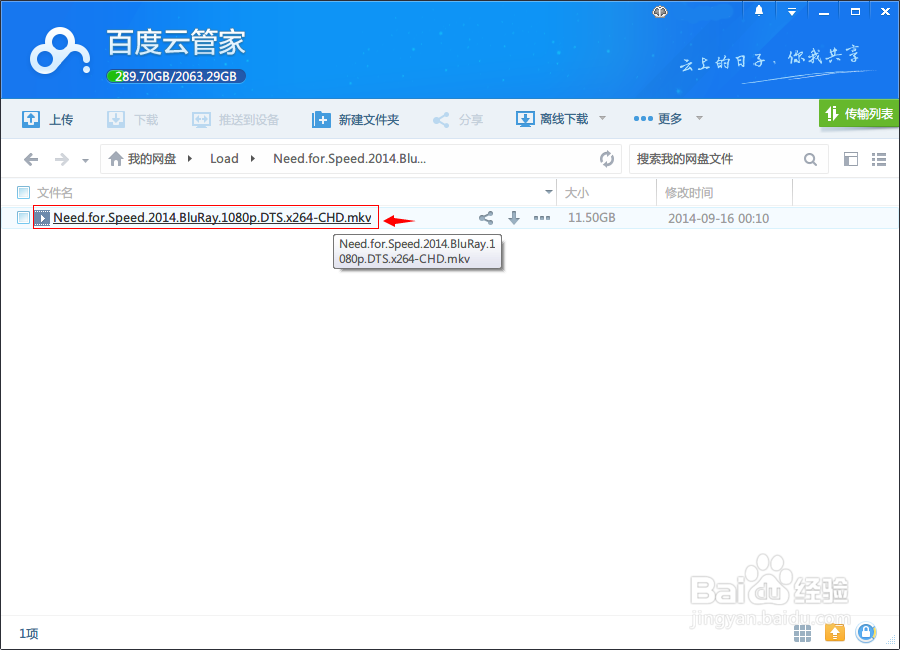This screenshot has height=650, width=900.
Task: Click the Download (下载) toolbar button
Action: 132,119
